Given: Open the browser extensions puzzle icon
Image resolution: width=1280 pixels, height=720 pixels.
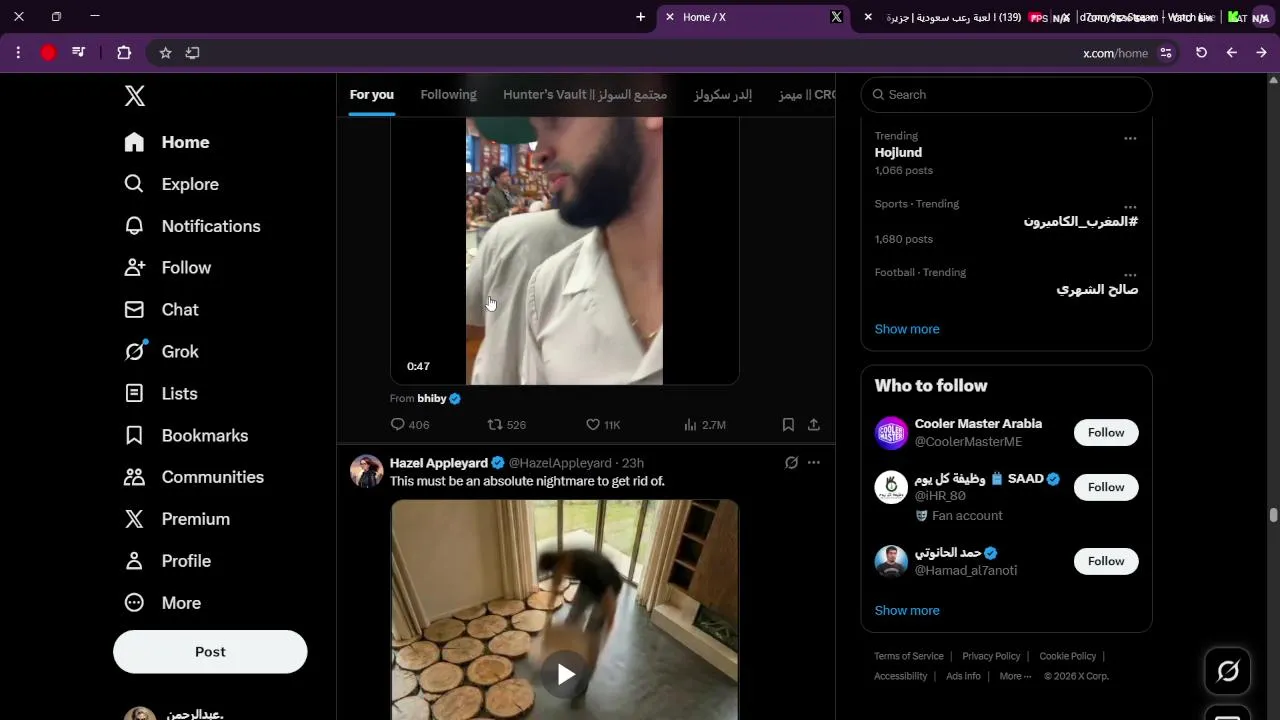Looking at the screenshot, I should pyautogui.click(x=124, y=53).
